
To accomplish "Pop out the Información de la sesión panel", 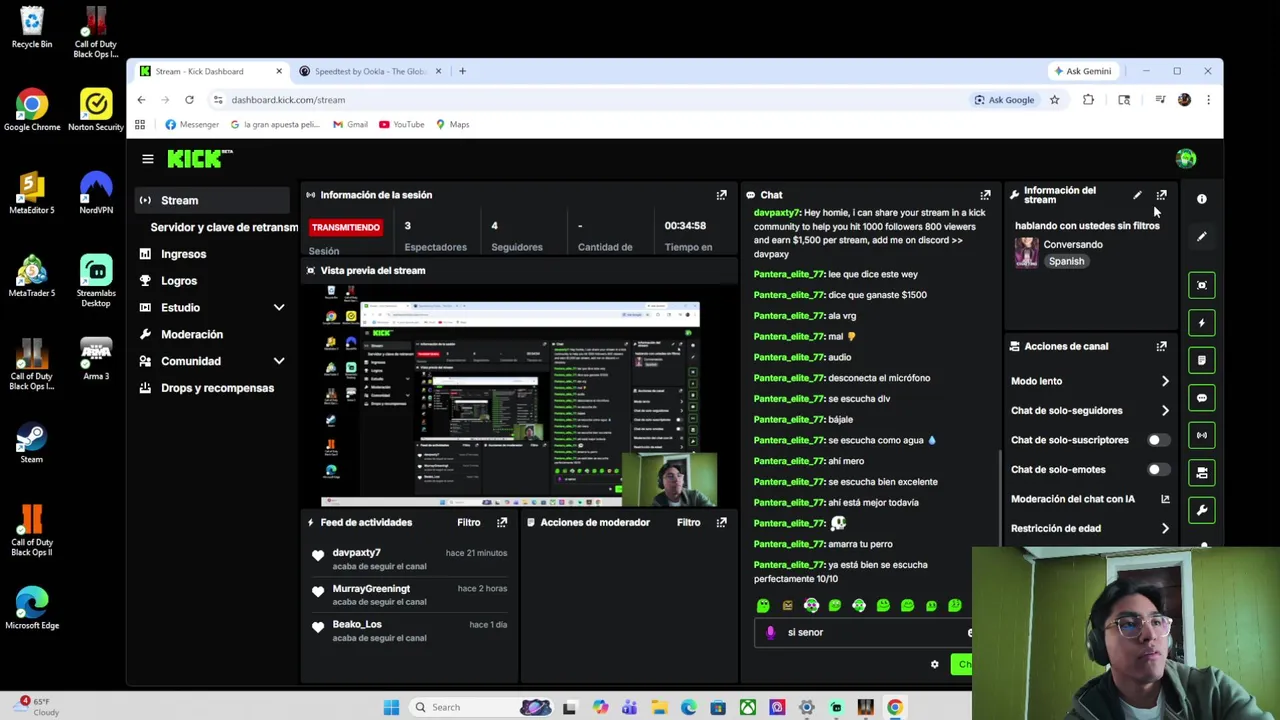I will click(x=721, y=195).
